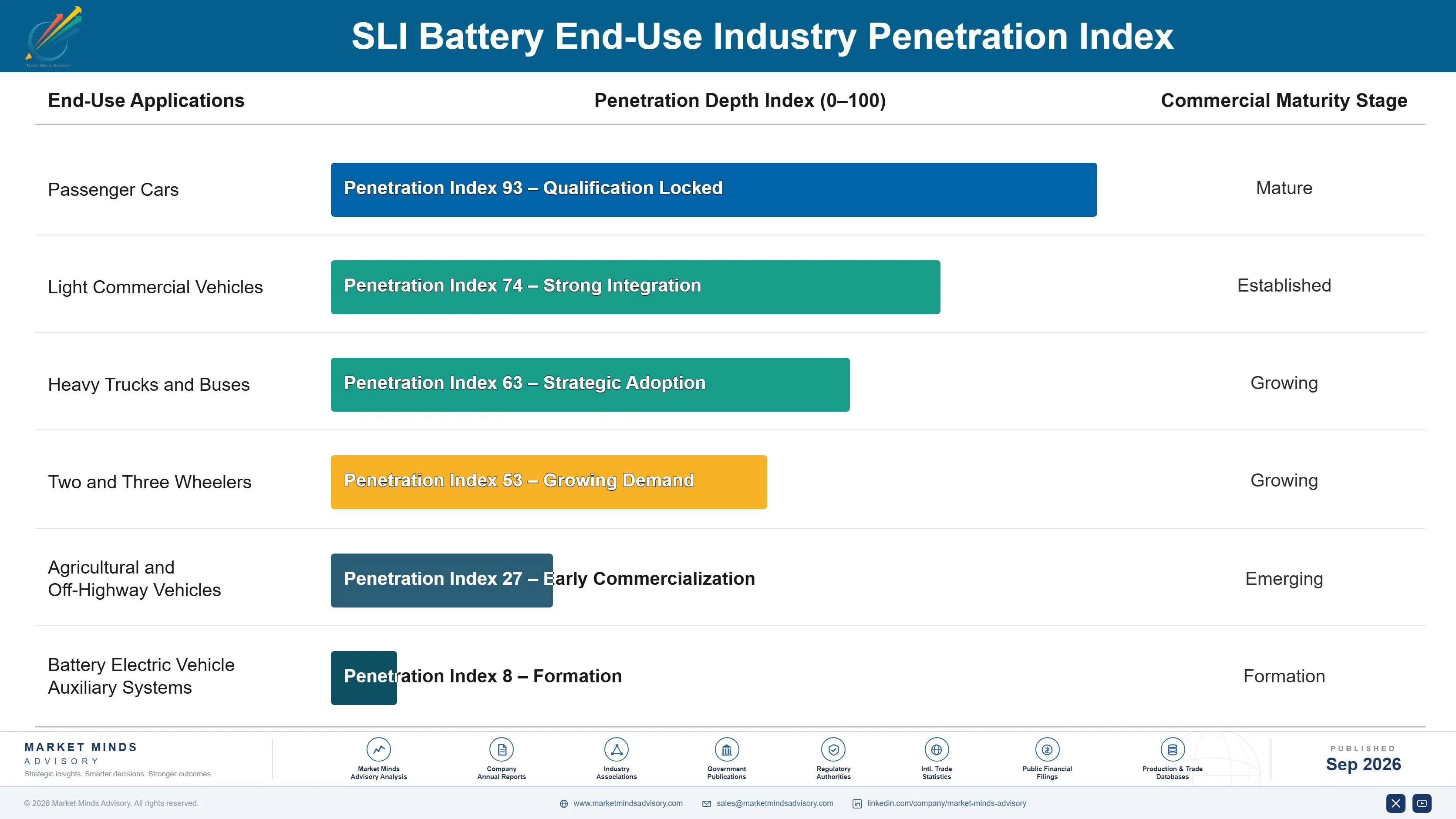Click 'Growing' in the Heavy Trucks row
Image resolution: width=1456 pixels, height=819 pixels.
tap(1284, 383)
